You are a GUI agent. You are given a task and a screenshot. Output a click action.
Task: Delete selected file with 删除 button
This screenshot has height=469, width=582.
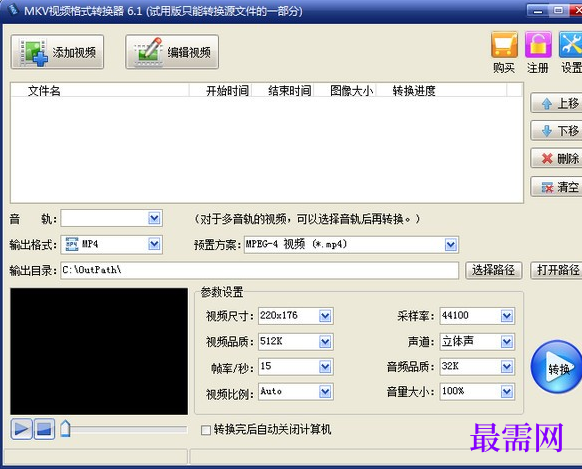pyautogui.click(x=556, y=158)
